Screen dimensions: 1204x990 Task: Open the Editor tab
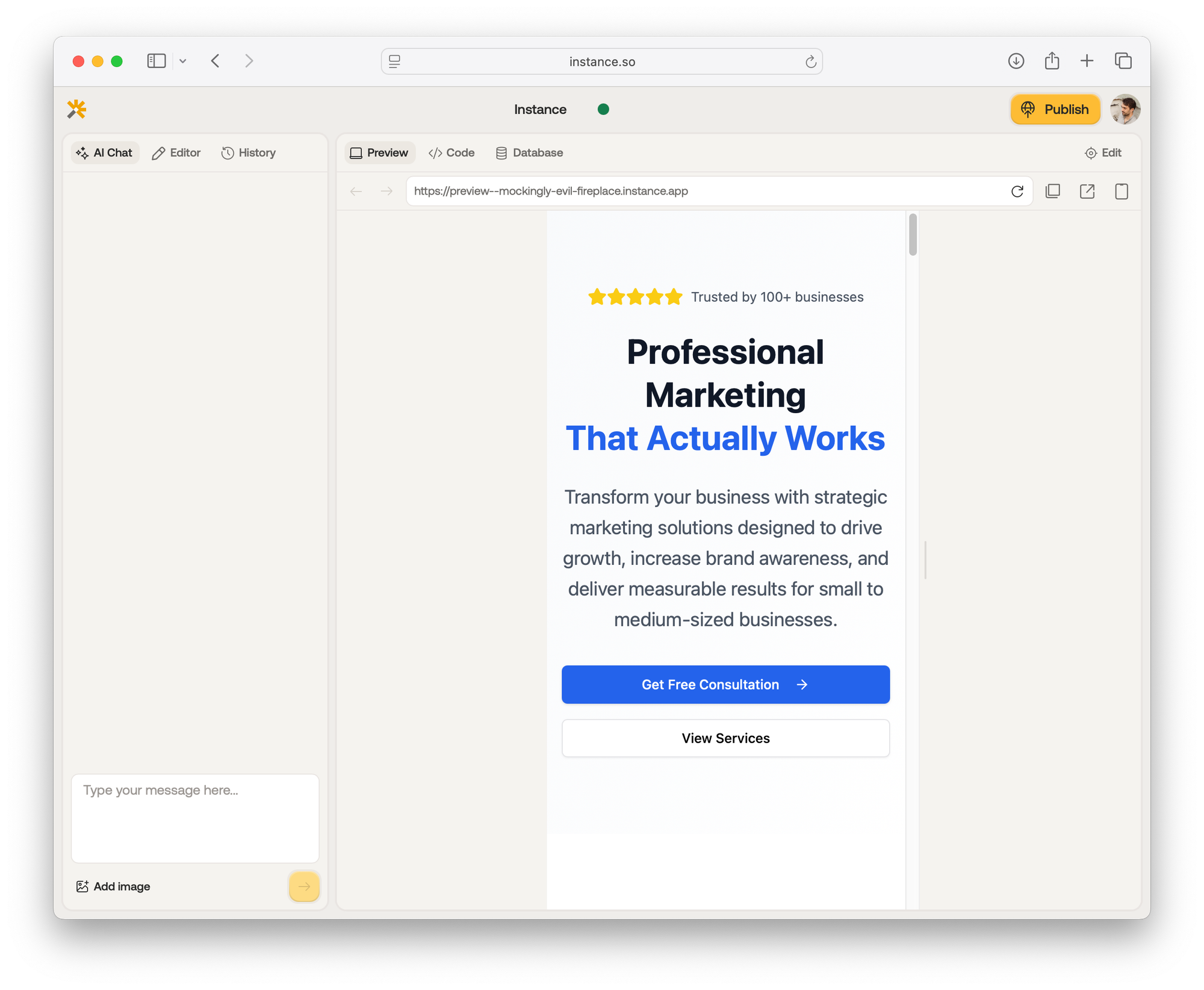(x=176, y=153)
